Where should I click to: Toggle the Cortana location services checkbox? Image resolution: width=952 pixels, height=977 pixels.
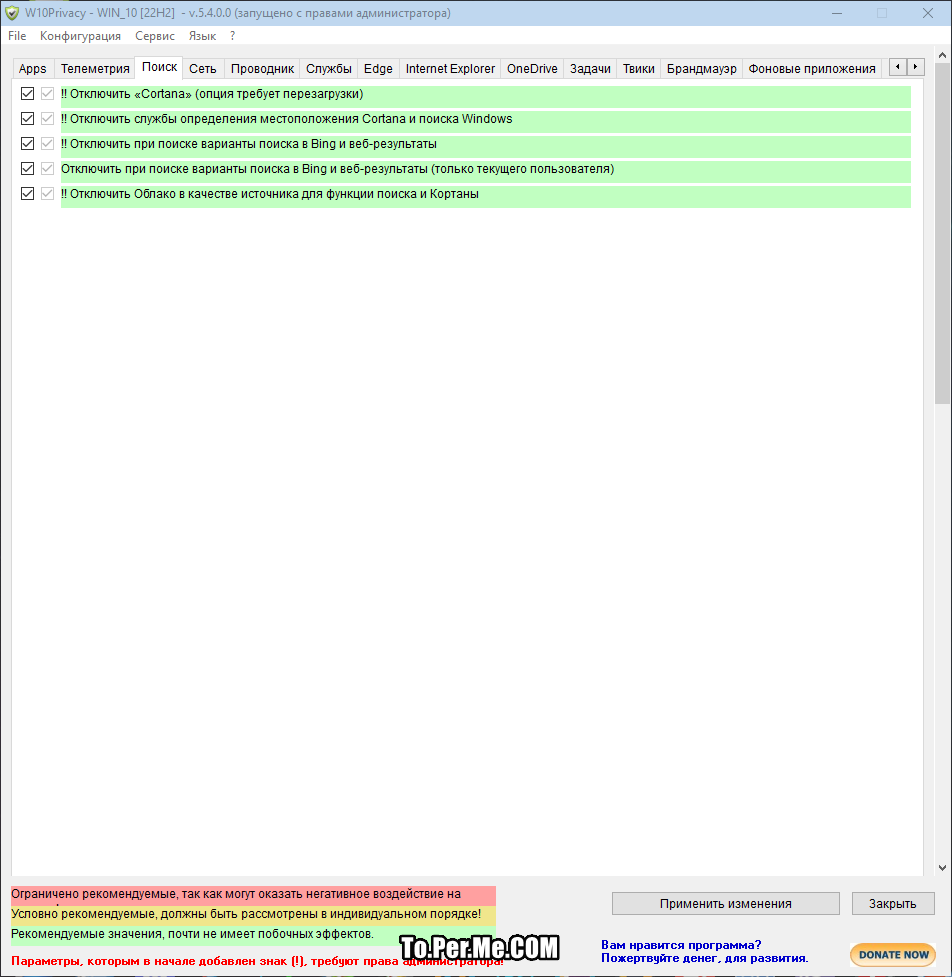click(27, 119)
